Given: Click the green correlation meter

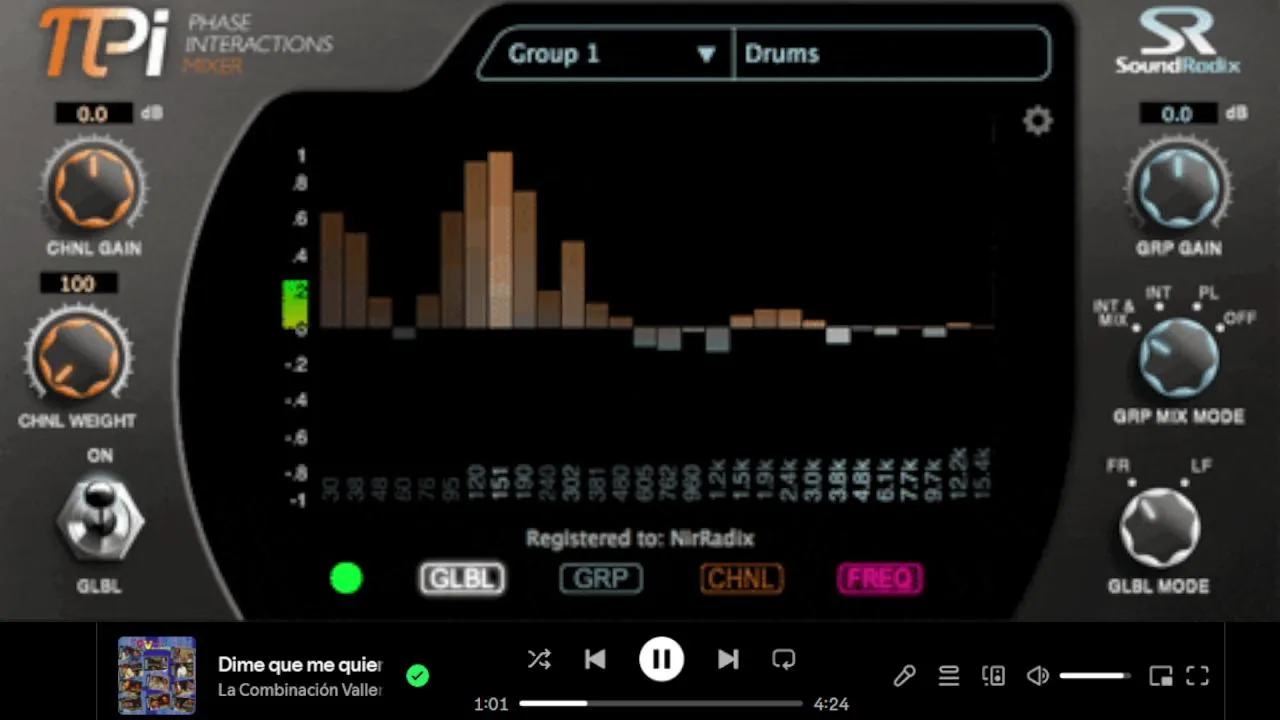Looking at the screenshot, I should coord(295,304).
